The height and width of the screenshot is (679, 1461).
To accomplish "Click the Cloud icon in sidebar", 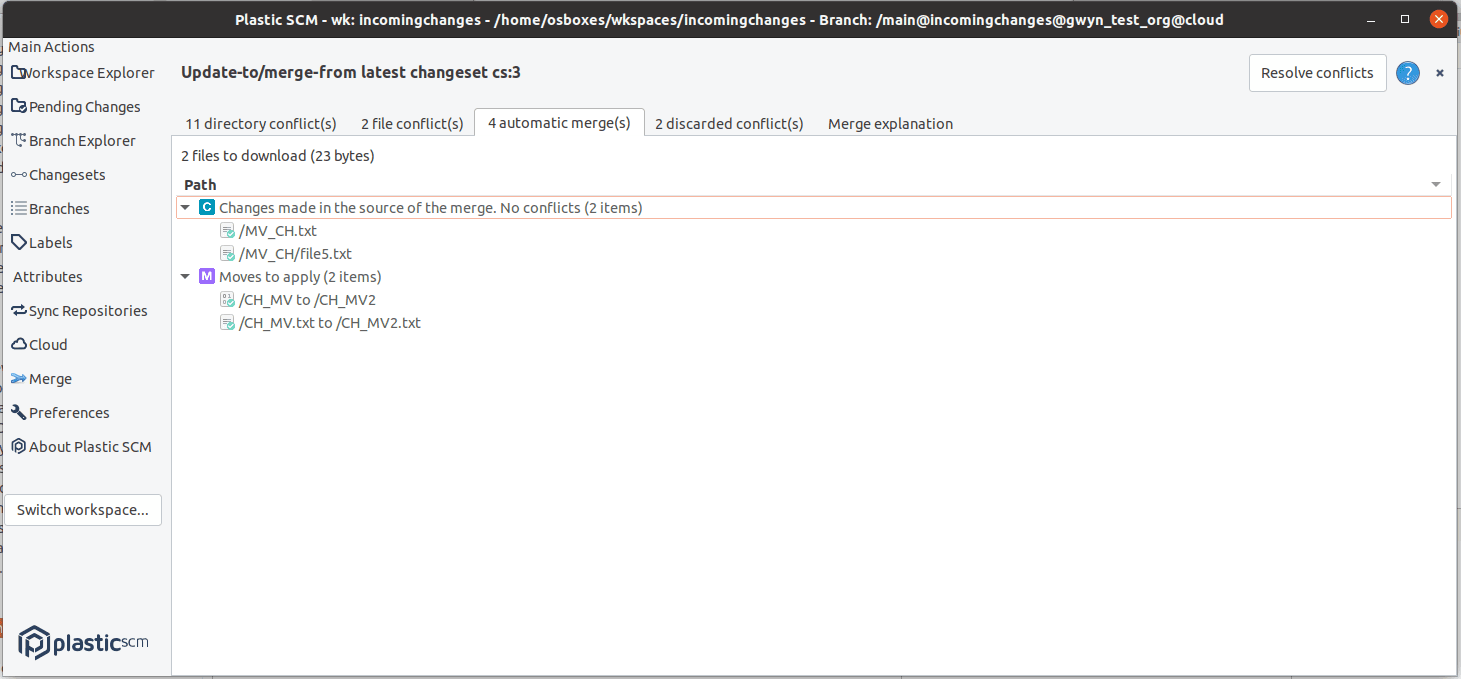I will (19, 345).
